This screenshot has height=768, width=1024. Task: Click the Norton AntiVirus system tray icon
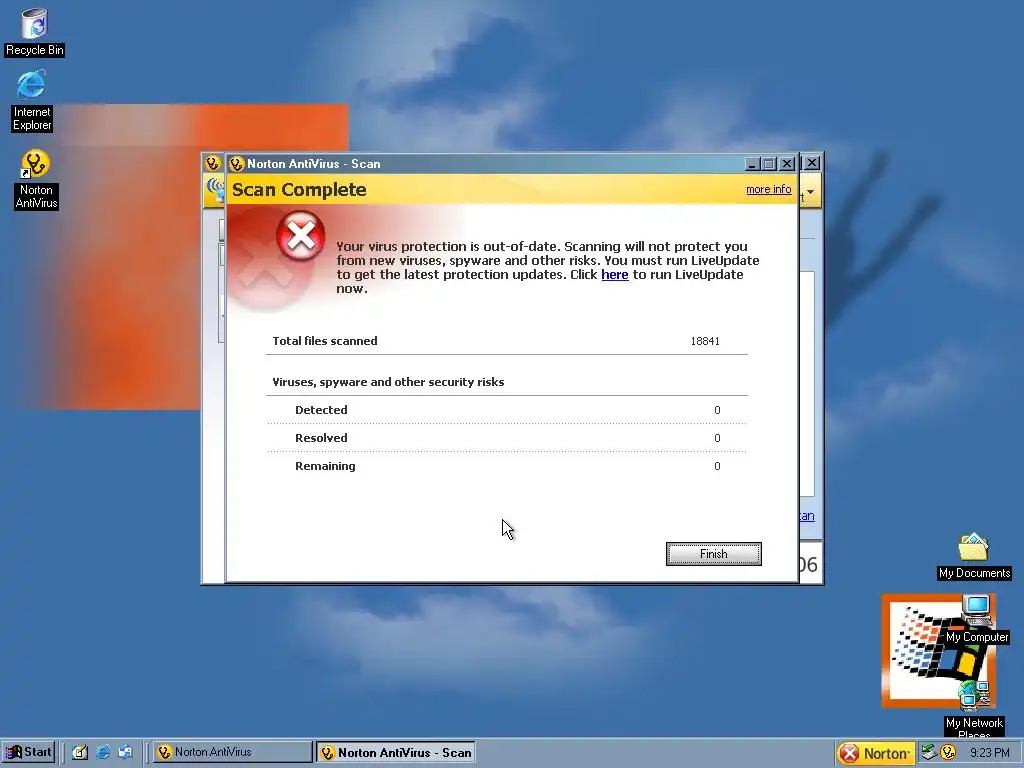pyautogui.click(x=948, y=752)
